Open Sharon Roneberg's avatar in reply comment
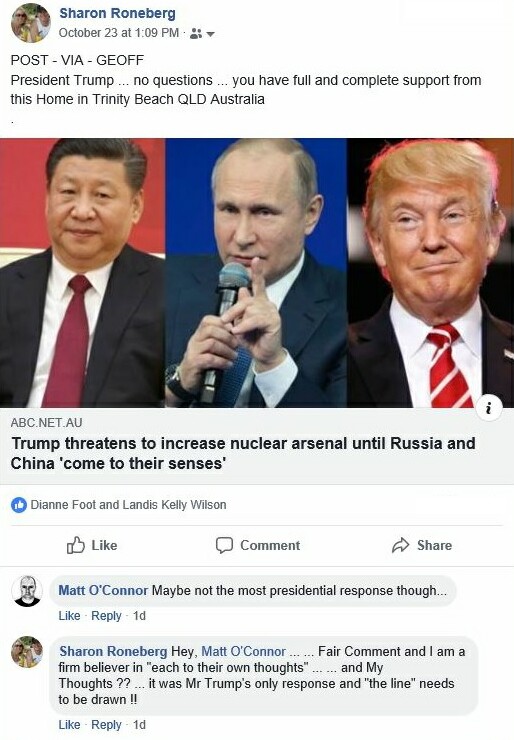514x740 pixels. 27,652
